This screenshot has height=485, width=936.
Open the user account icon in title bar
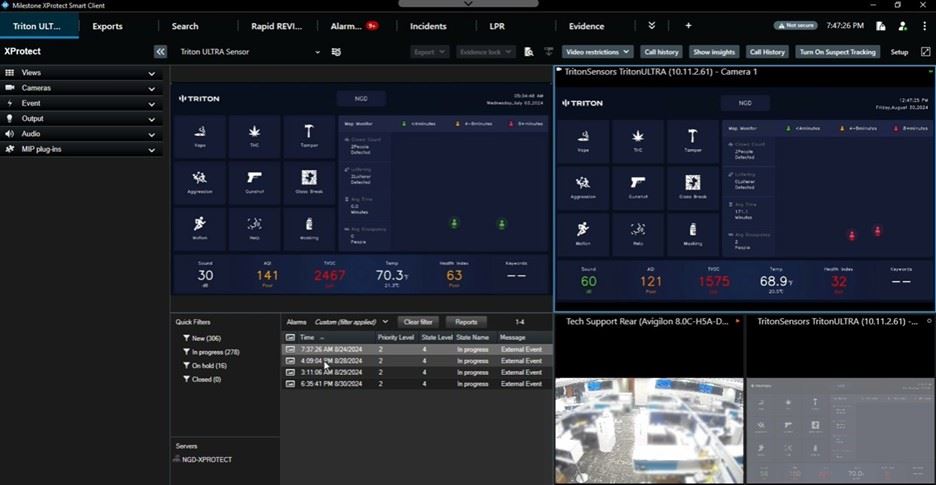tap(903, 26)
